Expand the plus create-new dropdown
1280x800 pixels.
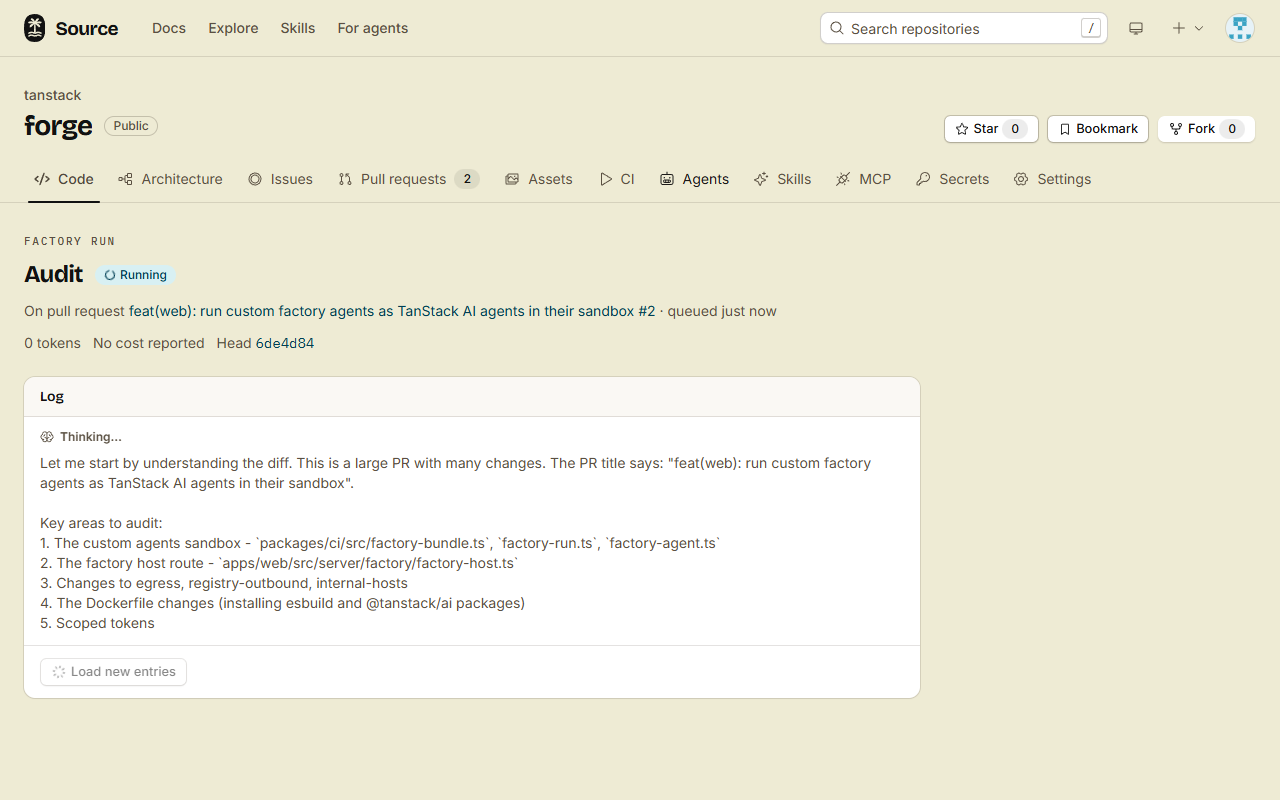(1187, 28)
